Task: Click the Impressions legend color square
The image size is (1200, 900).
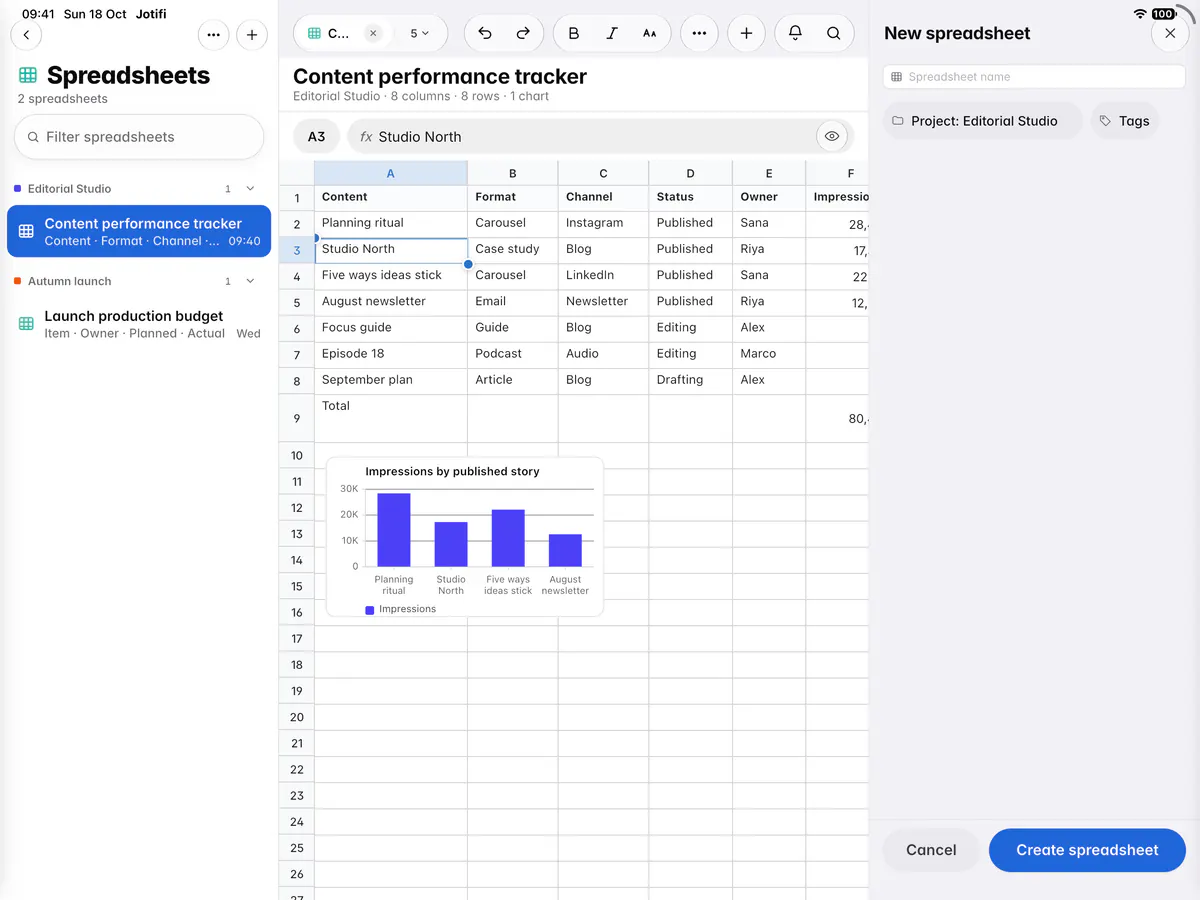Action: pyautogui.click(x=370, y=610)
